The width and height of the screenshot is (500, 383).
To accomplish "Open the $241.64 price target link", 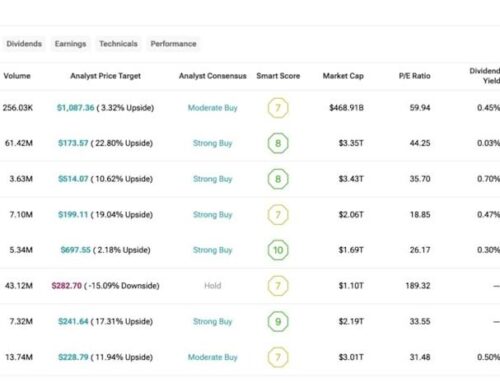I will pos(73,321).
